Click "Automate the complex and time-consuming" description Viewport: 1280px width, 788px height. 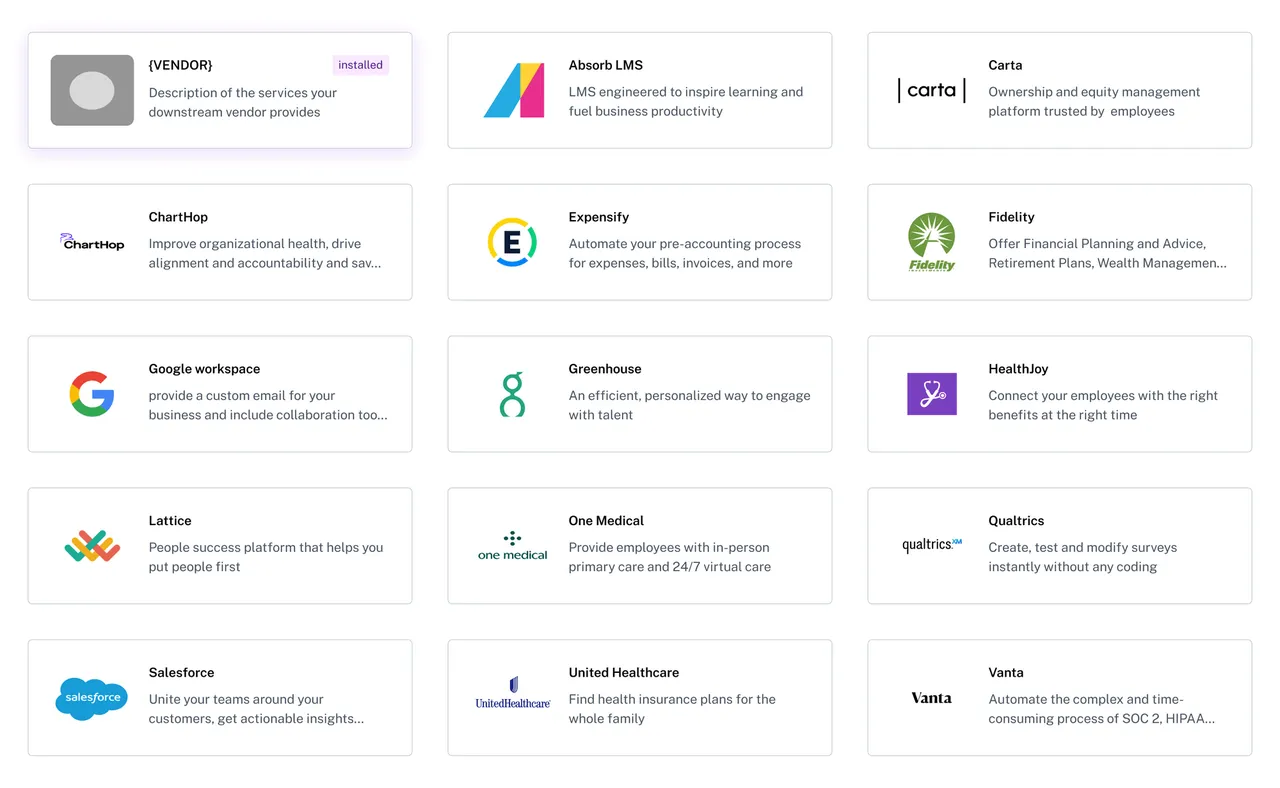point(1102,709)
